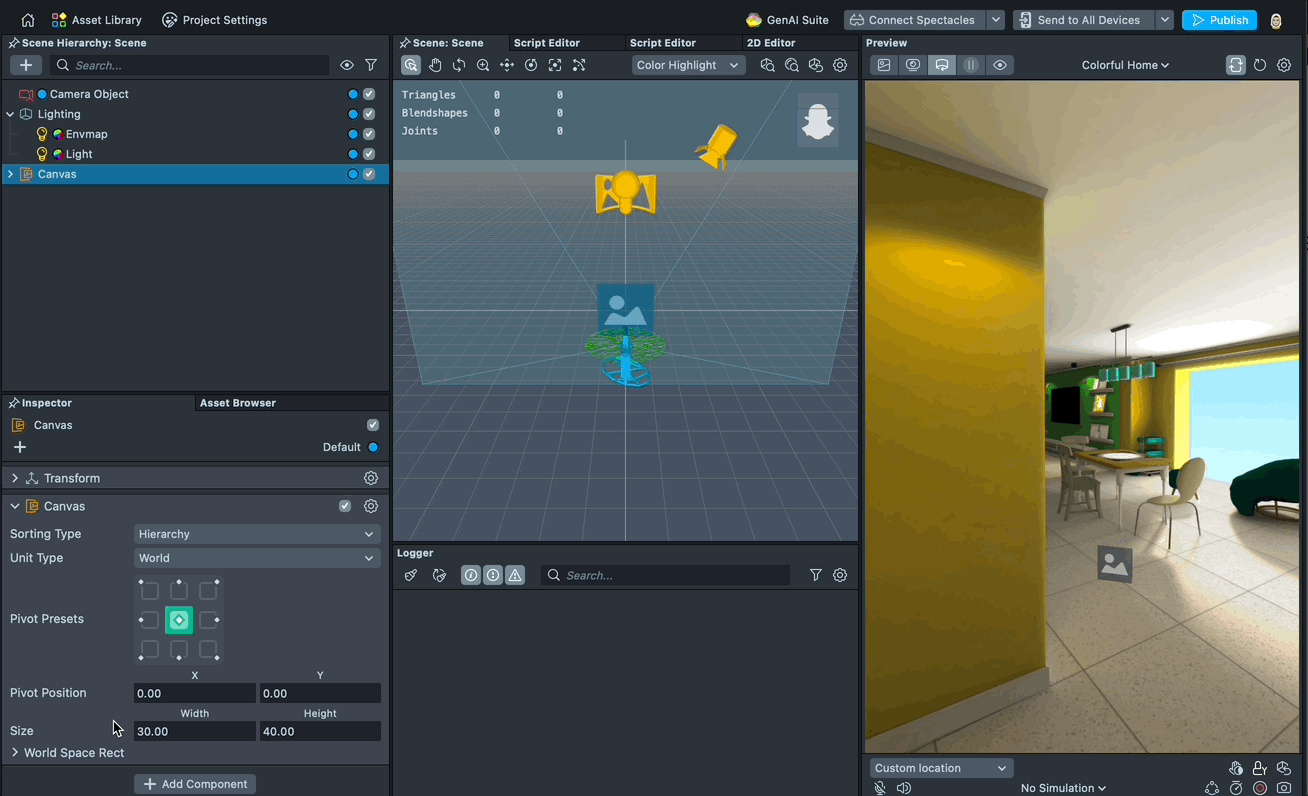Viewport: 1308px width, 796px height.
Task: Select the Zoom tool in the scene viewport
Action: click(x=483, y=64)
